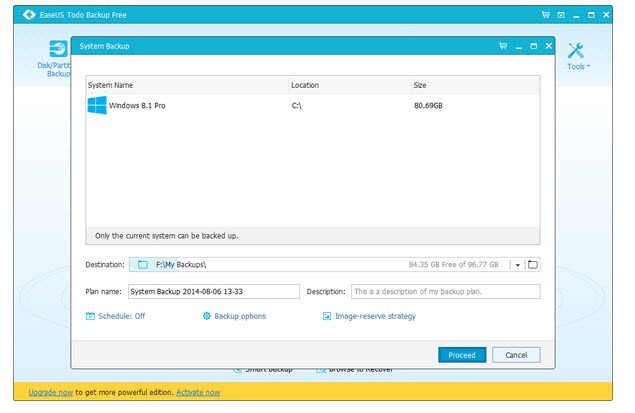Click the Disk/Partition Backup icon in main window
The image size is (635, 413).
[x=58, y=49]
